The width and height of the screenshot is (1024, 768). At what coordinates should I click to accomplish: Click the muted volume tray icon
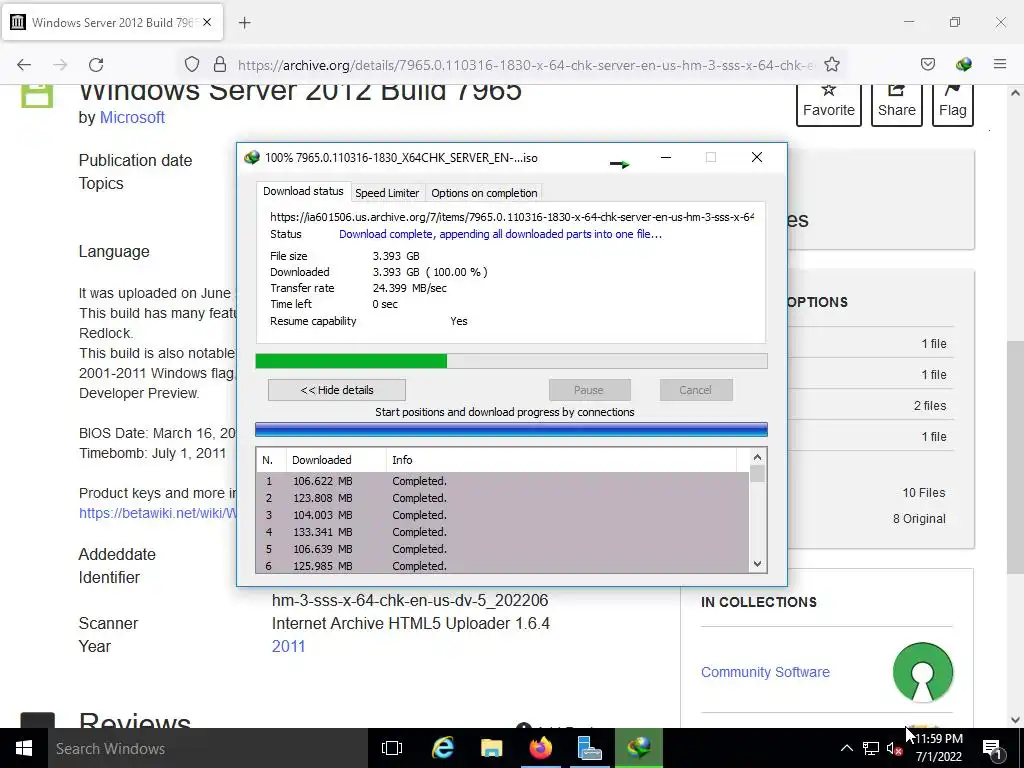(x=894, y=748)
